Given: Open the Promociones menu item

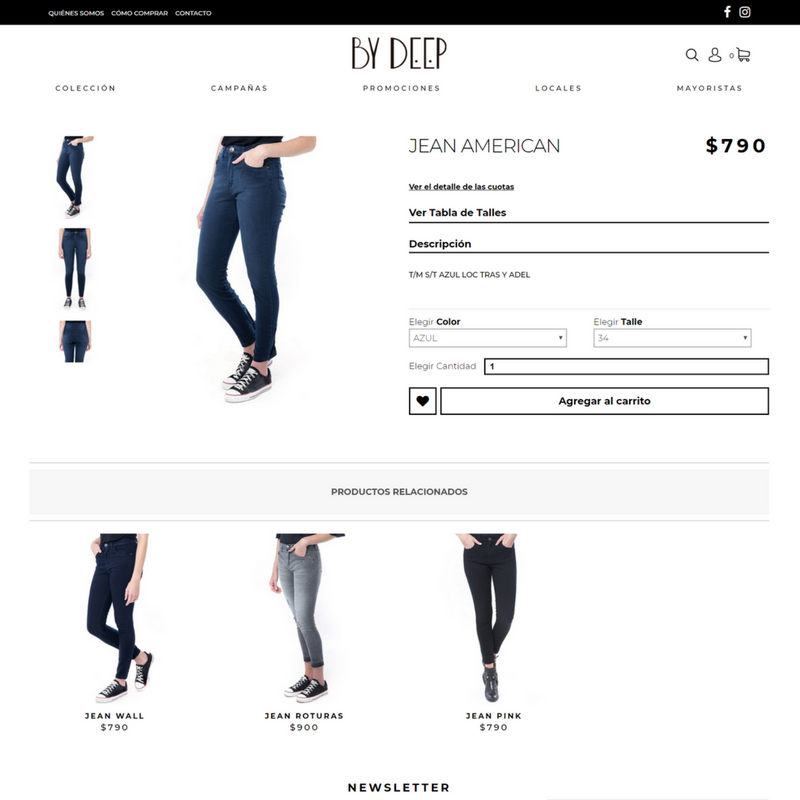Looking at the screenshot, I should pos(402,88).
